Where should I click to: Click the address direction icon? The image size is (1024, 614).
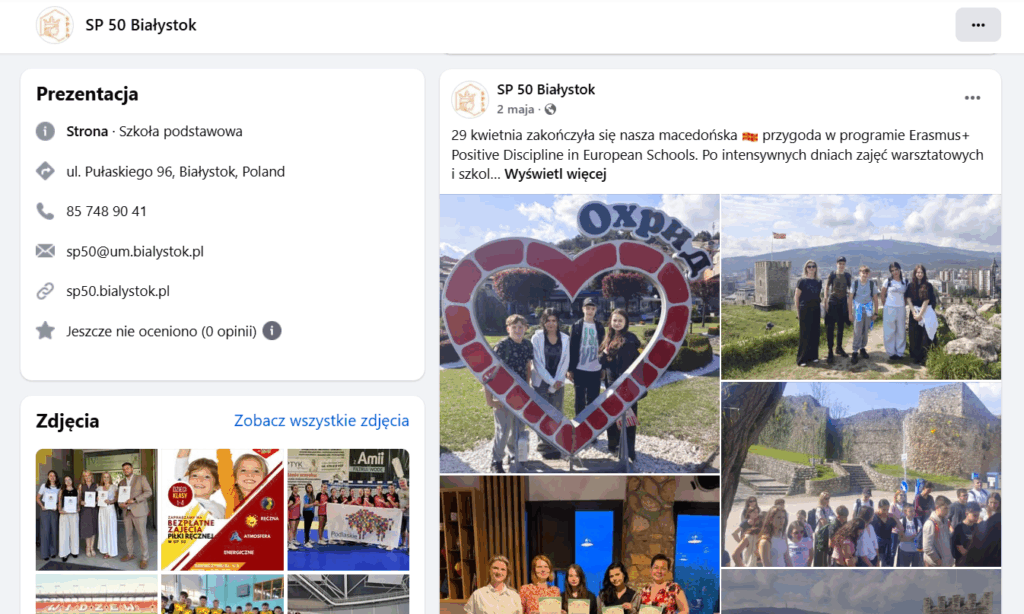tap(45, 171)
